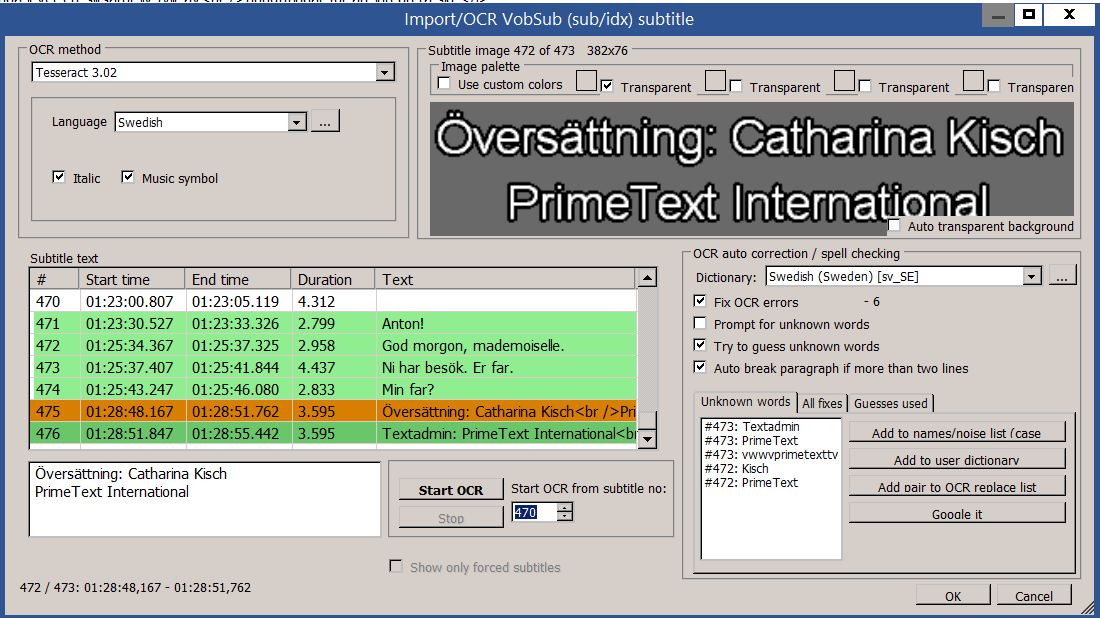
Task: Select subtitle row 471 with text Anton!
Action: point(333,323)
